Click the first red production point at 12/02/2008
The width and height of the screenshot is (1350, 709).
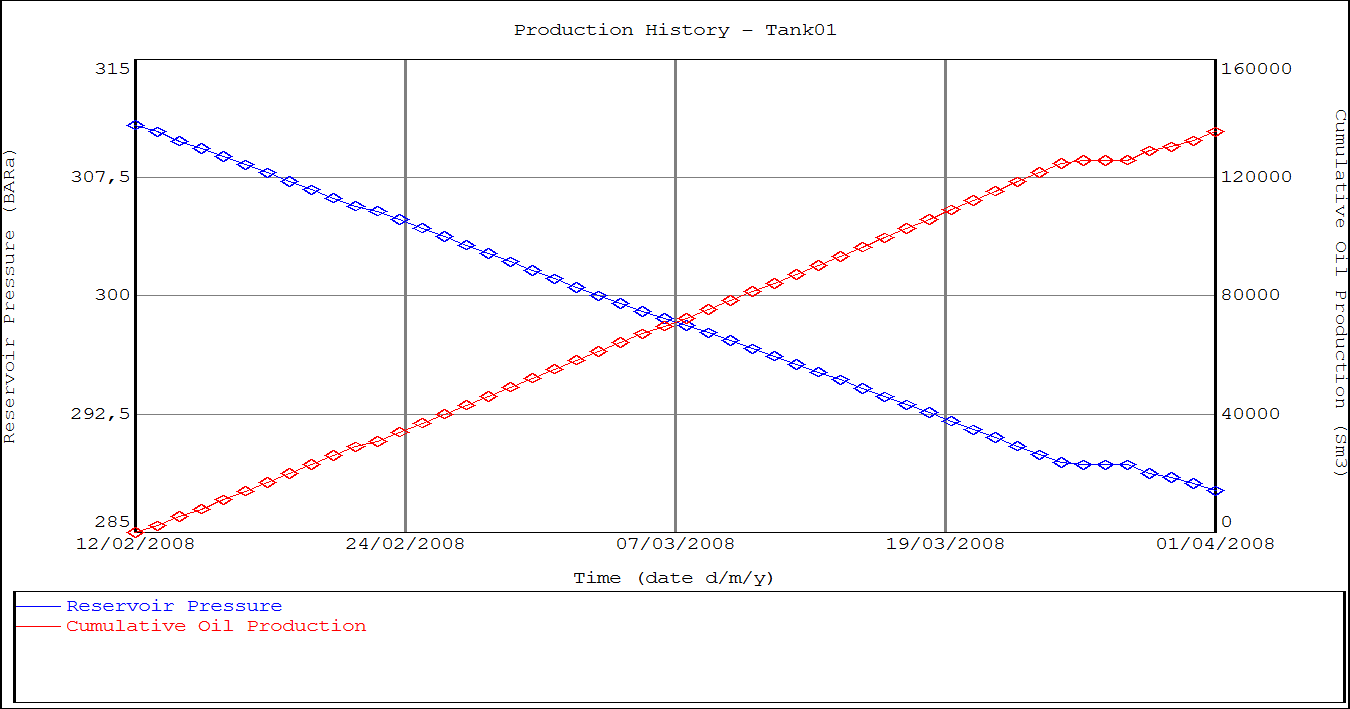136,532
